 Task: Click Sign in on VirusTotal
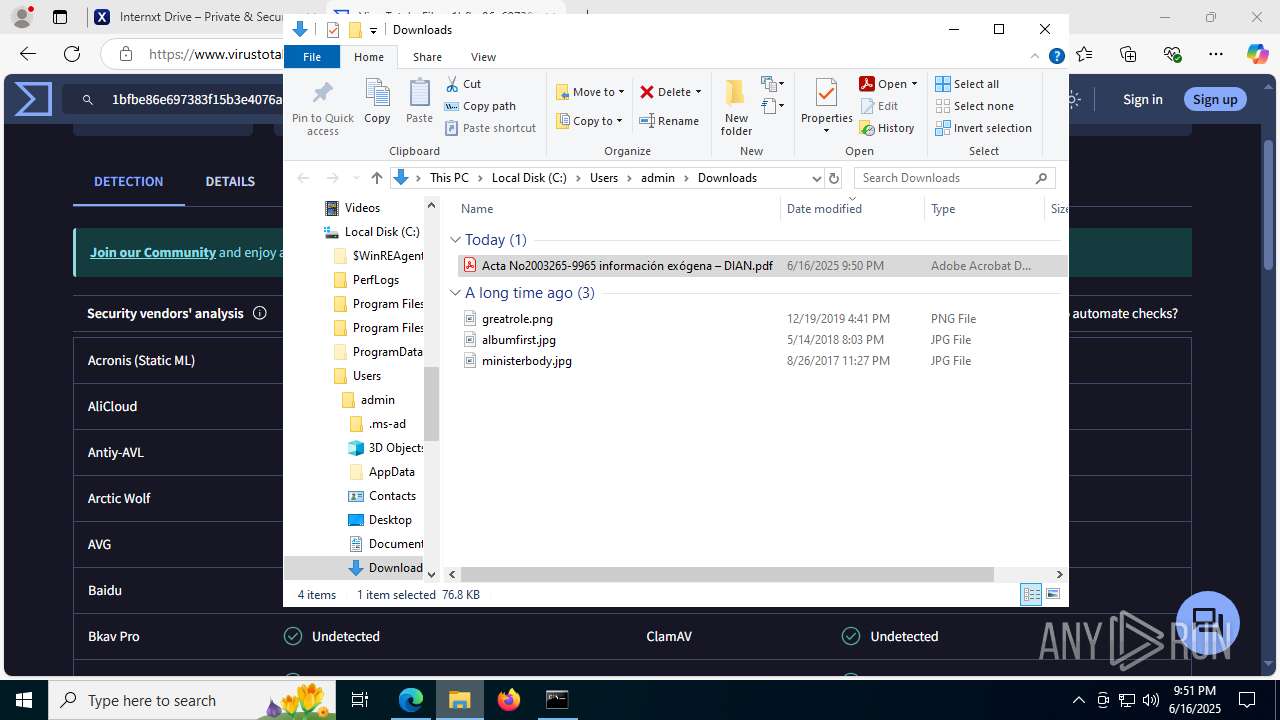click(x=1142, y=99)
